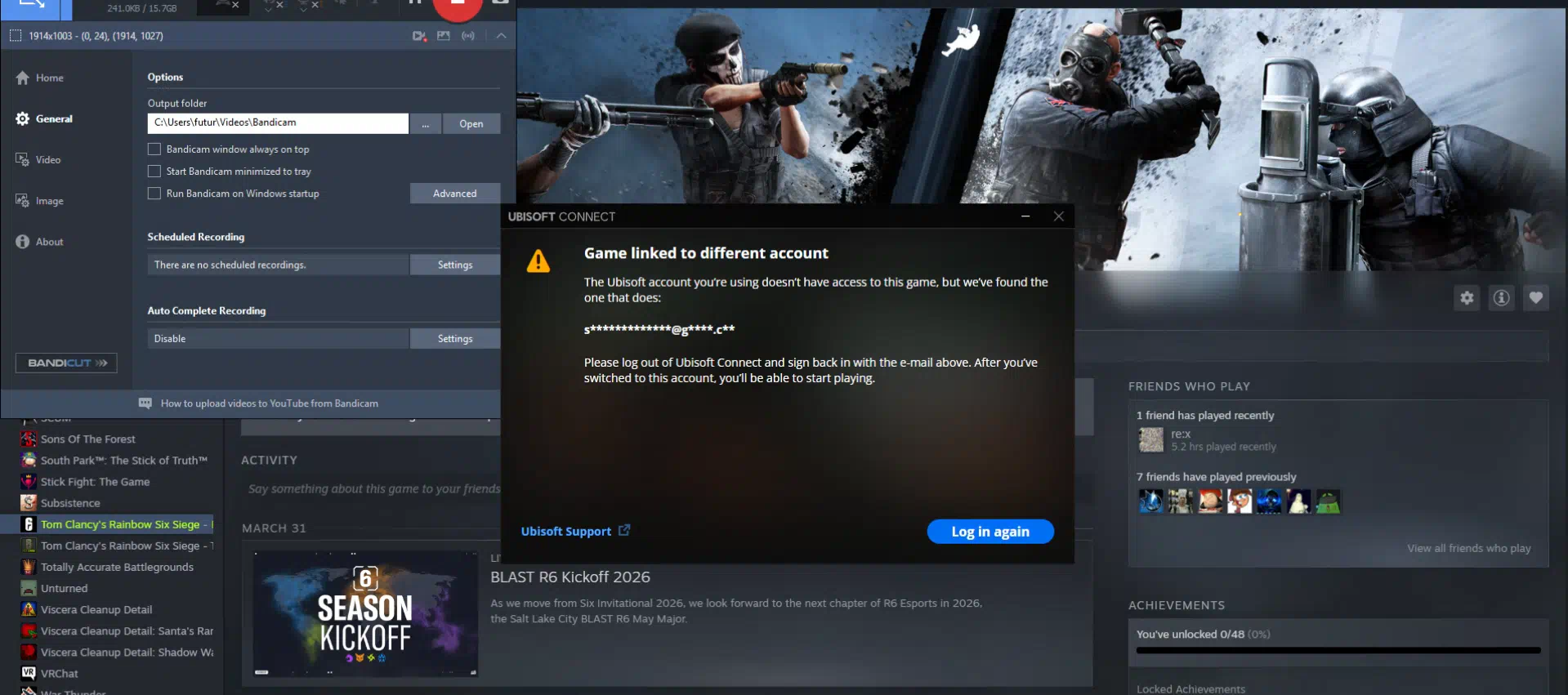Click the Bandicam image screenshot icon
This screenshot has height=695, width=1568.
click(444, 36)
